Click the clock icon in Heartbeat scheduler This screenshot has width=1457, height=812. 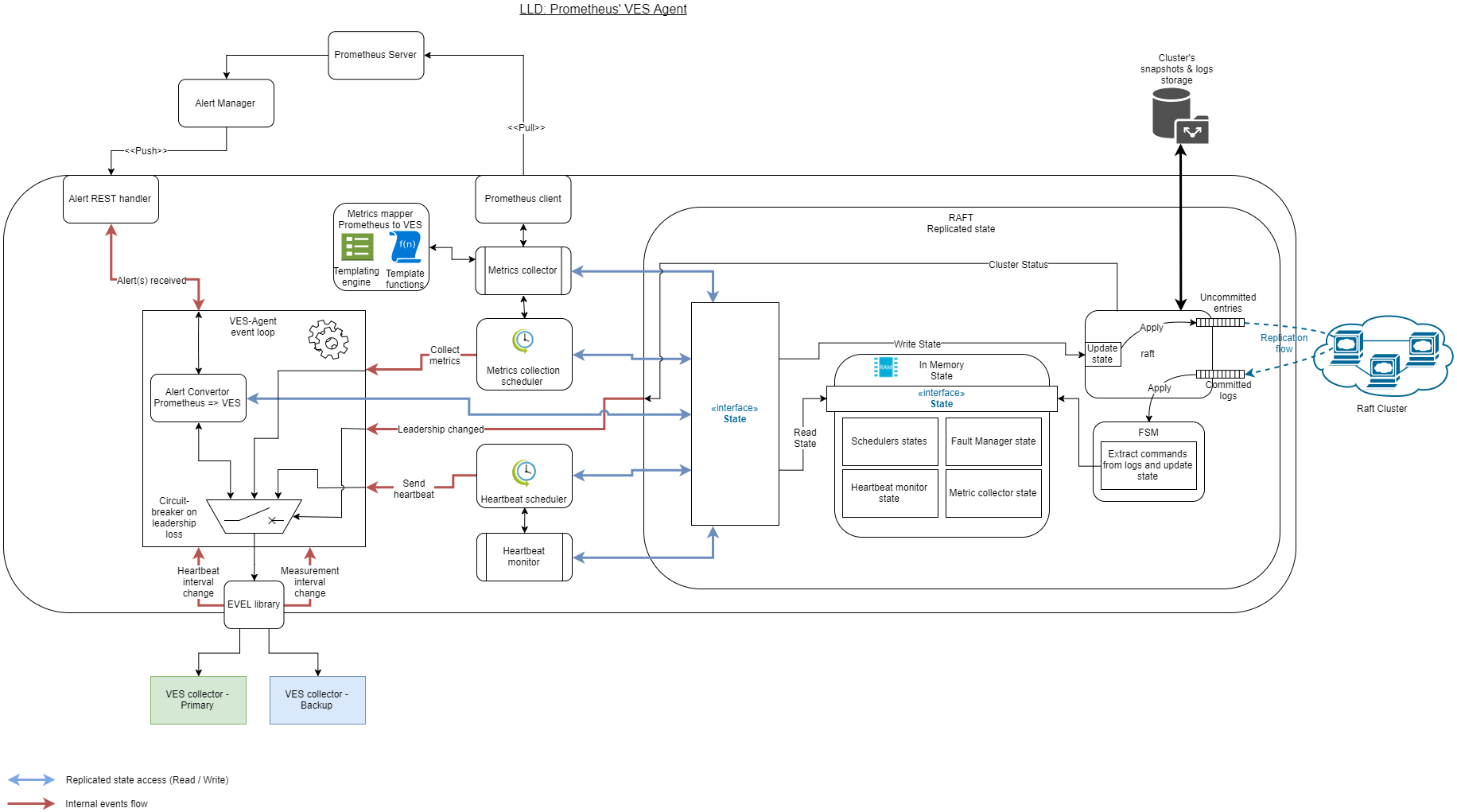[523, 472]
